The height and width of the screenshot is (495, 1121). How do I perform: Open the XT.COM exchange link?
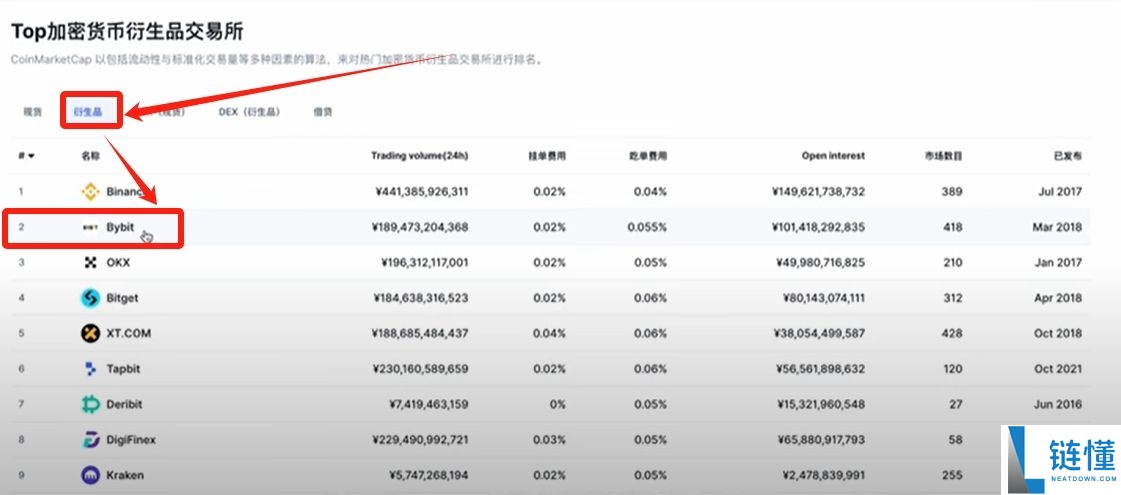click(x=129, y=333)
